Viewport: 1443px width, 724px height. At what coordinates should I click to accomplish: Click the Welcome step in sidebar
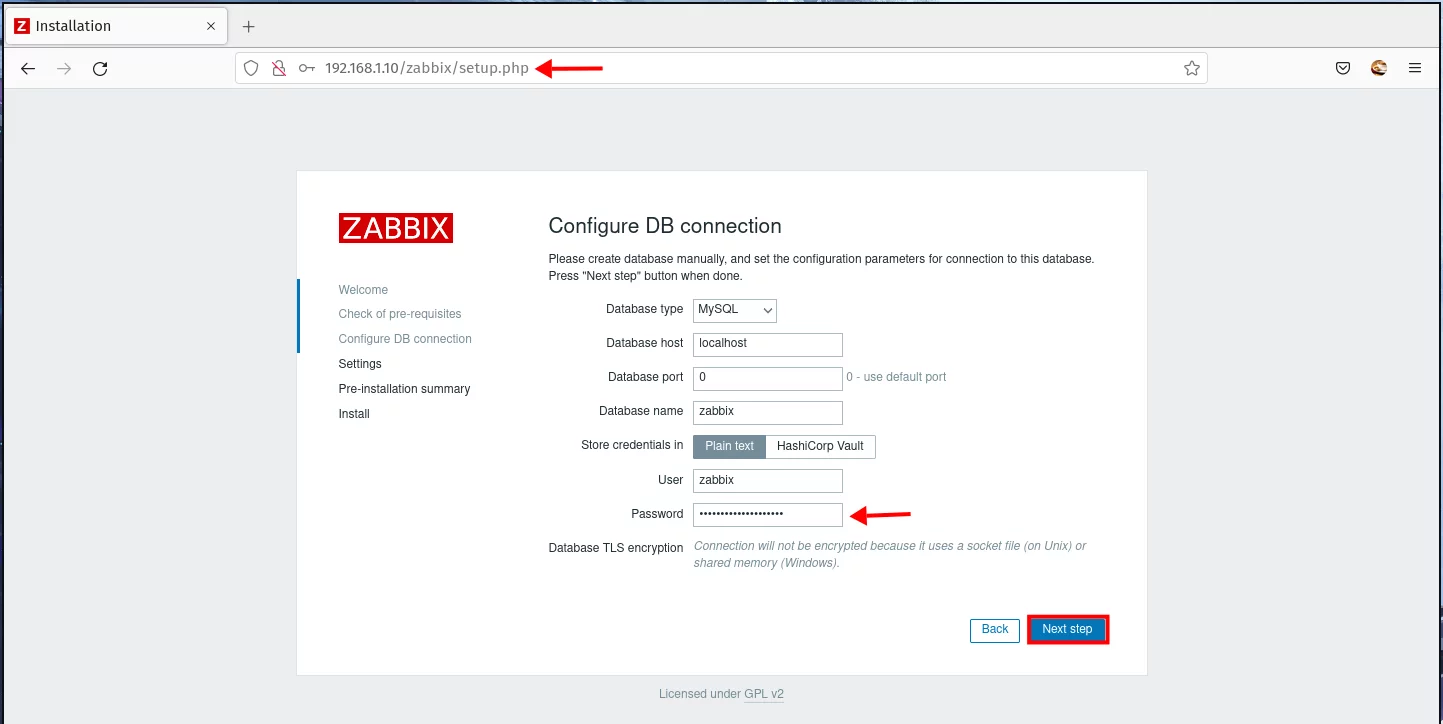tap(363, 290)
